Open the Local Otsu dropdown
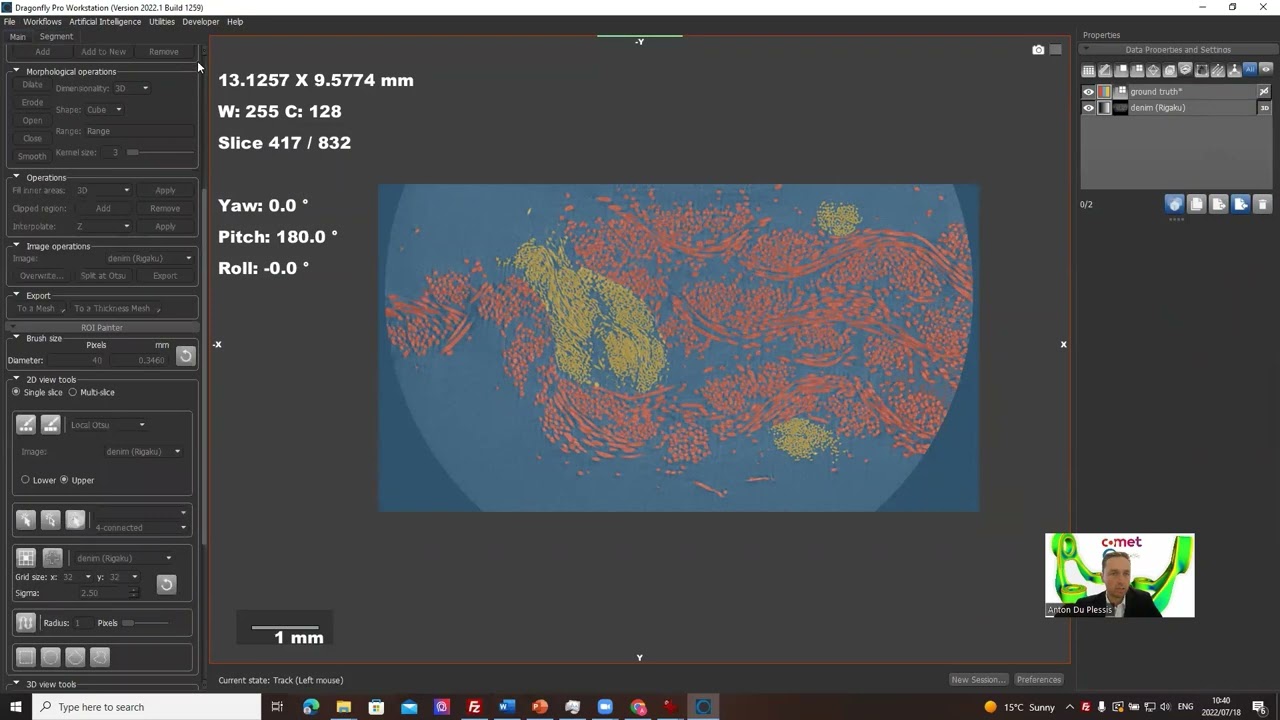Viewport: 1280px width, 720px height. (108, 425)
